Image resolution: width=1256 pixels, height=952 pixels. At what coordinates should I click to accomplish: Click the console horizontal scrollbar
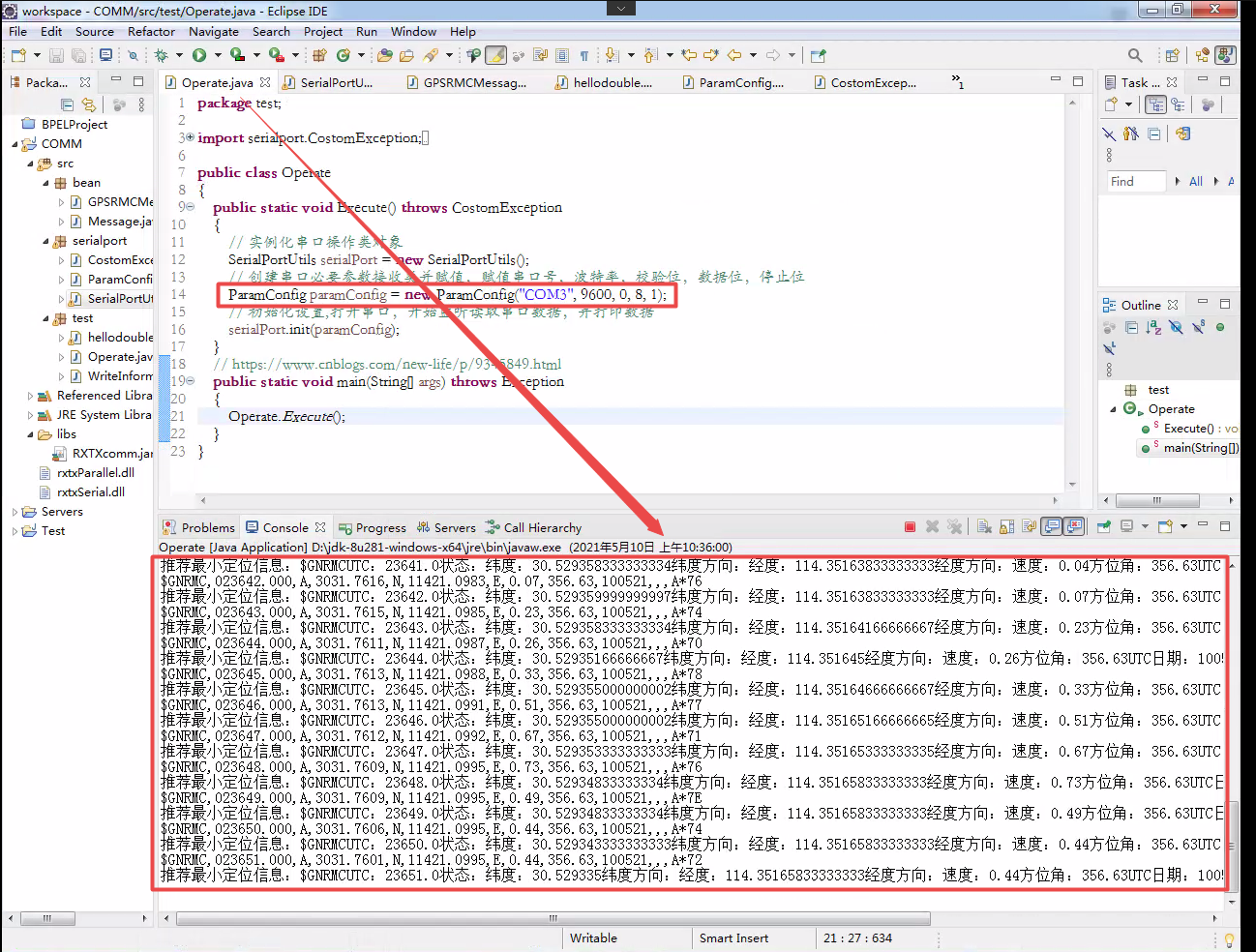[553, 918]
